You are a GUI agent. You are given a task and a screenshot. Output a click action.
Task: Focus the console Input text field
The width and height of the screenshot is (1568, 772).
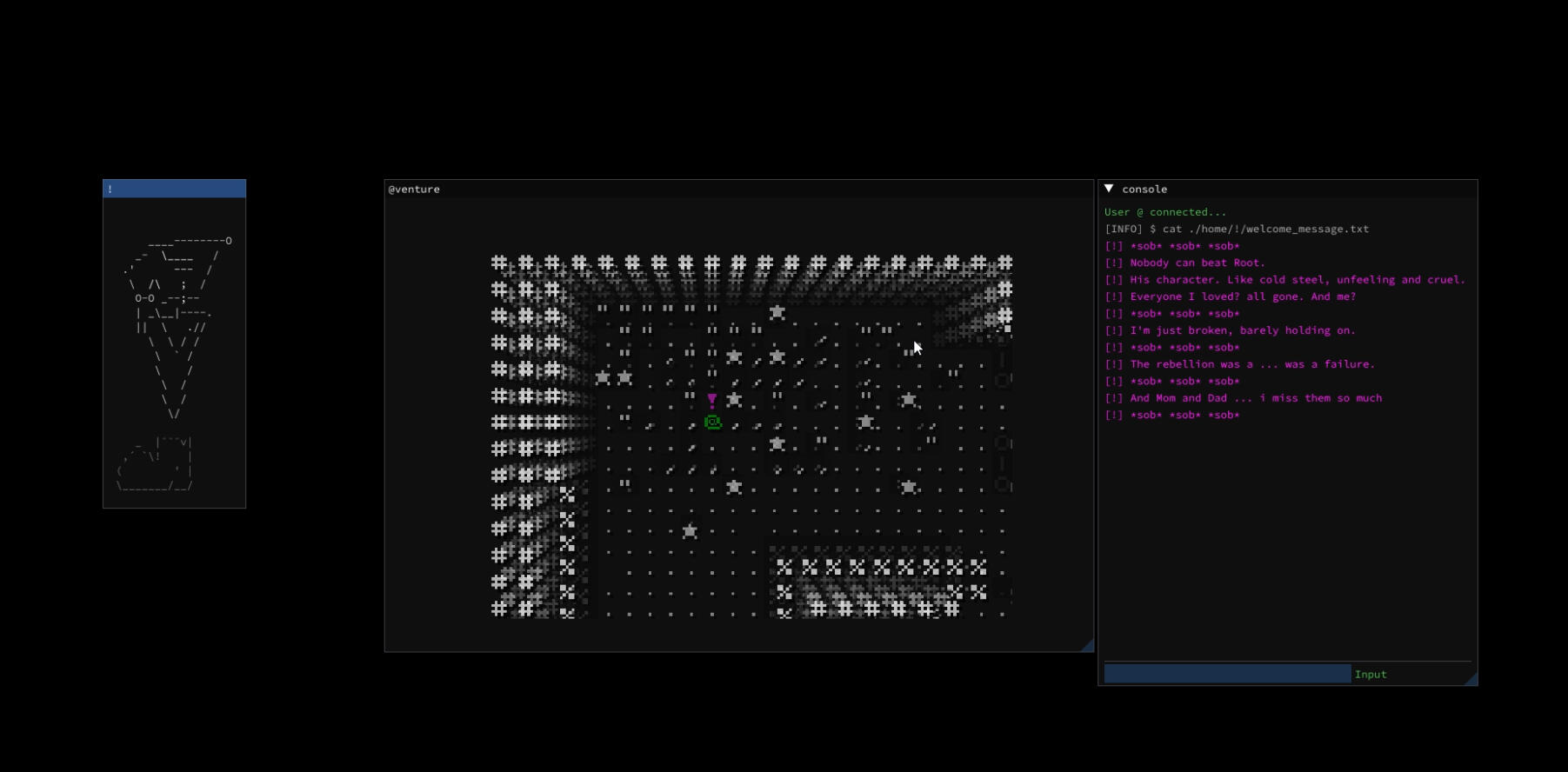[x=1226, y=674]
